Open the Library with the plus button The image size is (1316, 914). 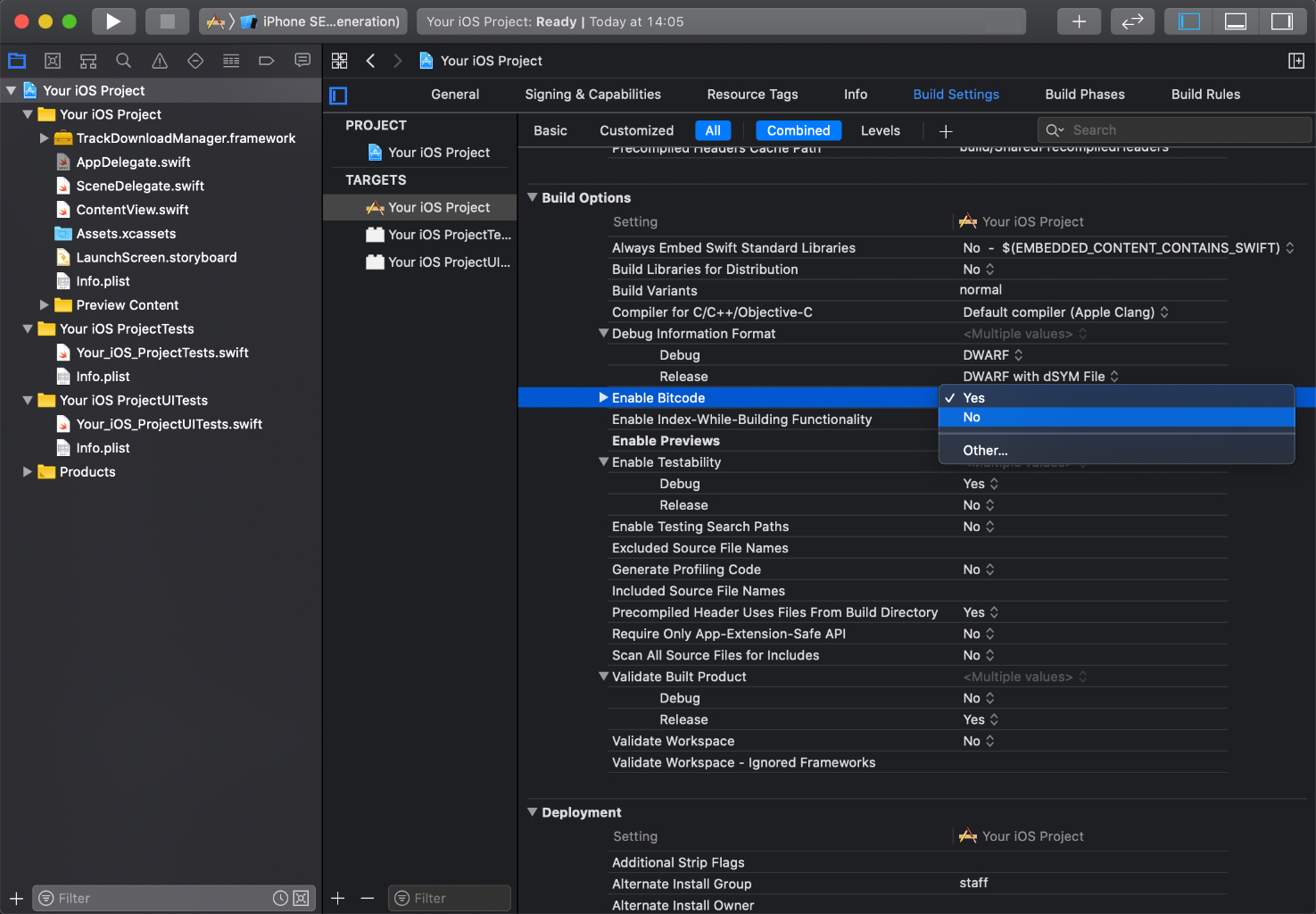coord(1079,21)
